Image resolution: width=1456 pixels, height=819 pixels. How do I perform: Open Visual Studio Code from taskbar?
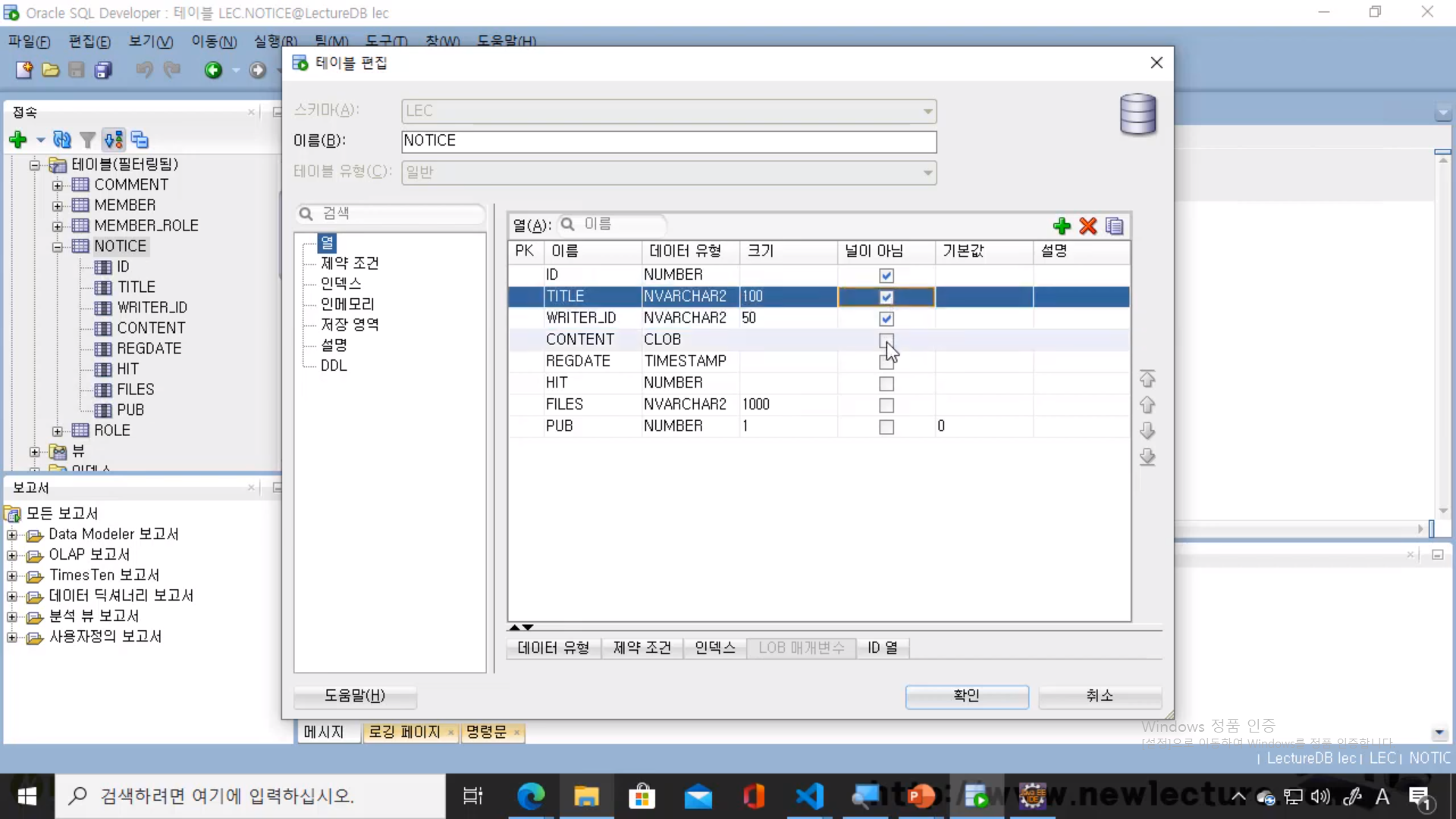810,796
